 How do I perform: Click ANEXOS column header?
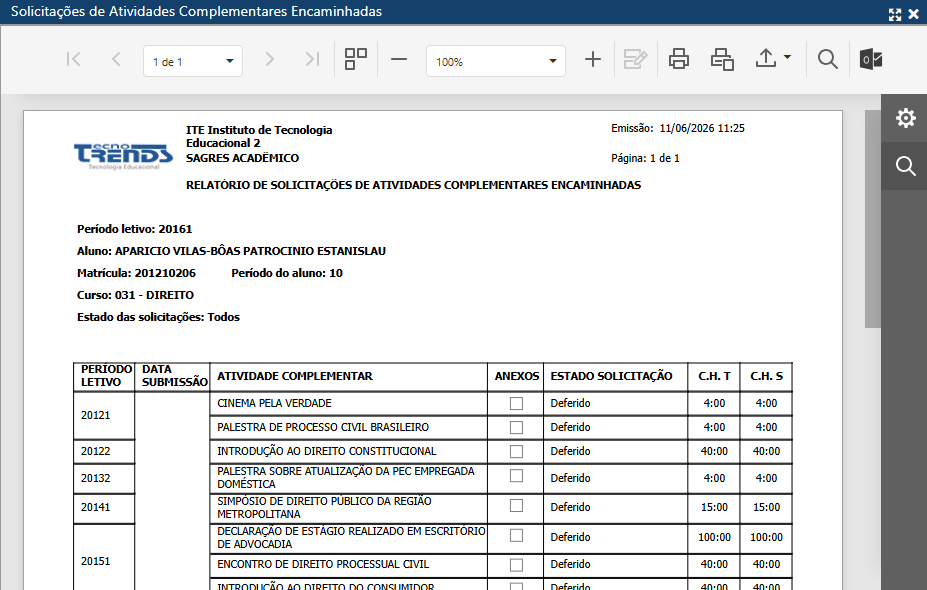pos(517,376)
